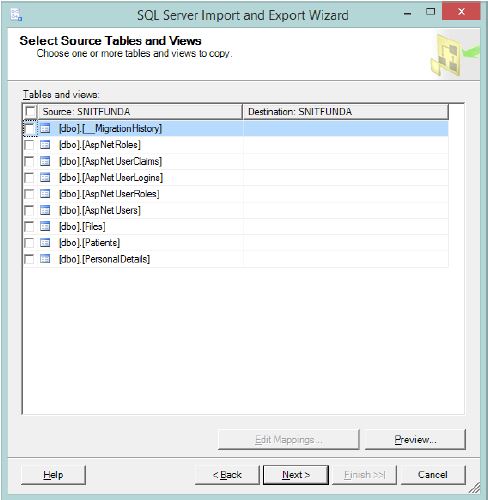Click the table icon beside __MigrationHistory
Image resolution: width=488 pixels, height=500 pixels.
tap(45, 128)
